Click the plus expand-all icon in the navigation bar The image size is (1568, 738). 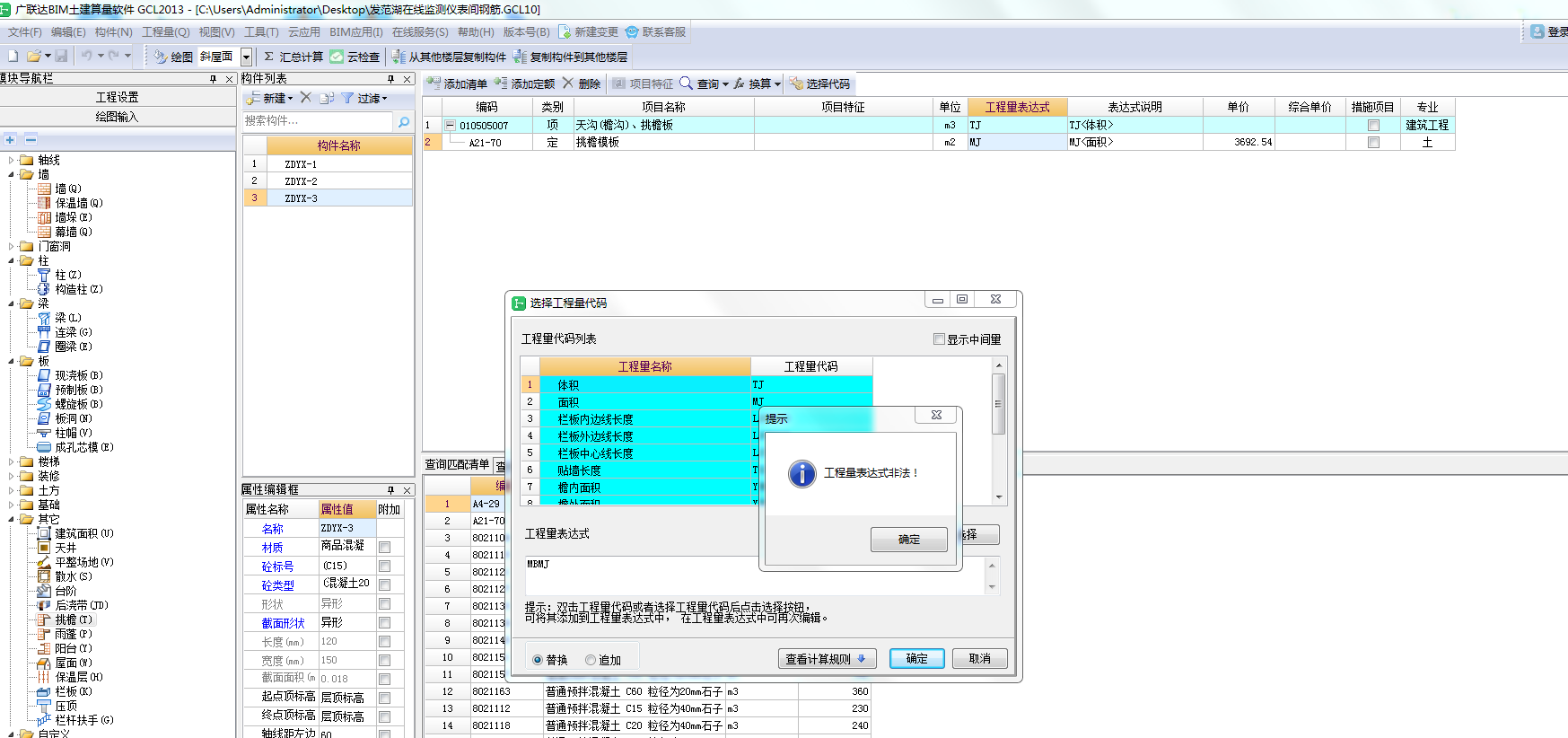pyautogui.click(x=10, y=139)
